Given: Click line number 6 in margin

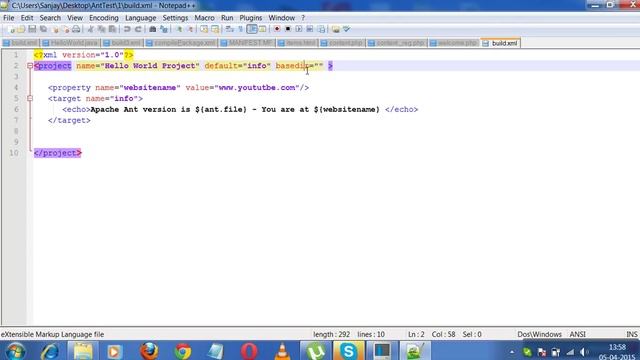Looking at the screenshot, I should 16,109.
